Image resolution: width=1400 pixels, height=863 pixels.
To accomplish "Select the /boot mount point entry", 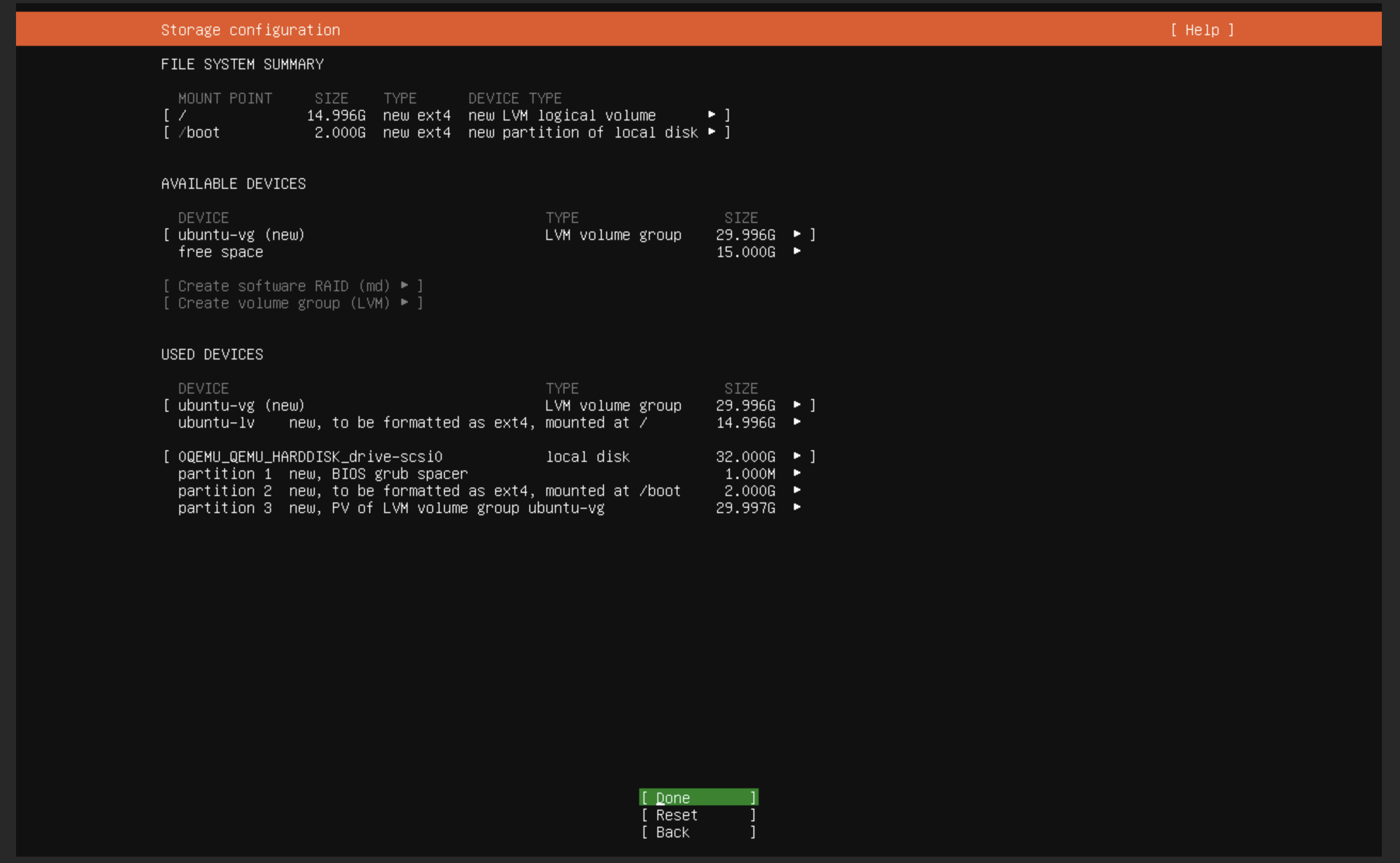I will 447,132.
